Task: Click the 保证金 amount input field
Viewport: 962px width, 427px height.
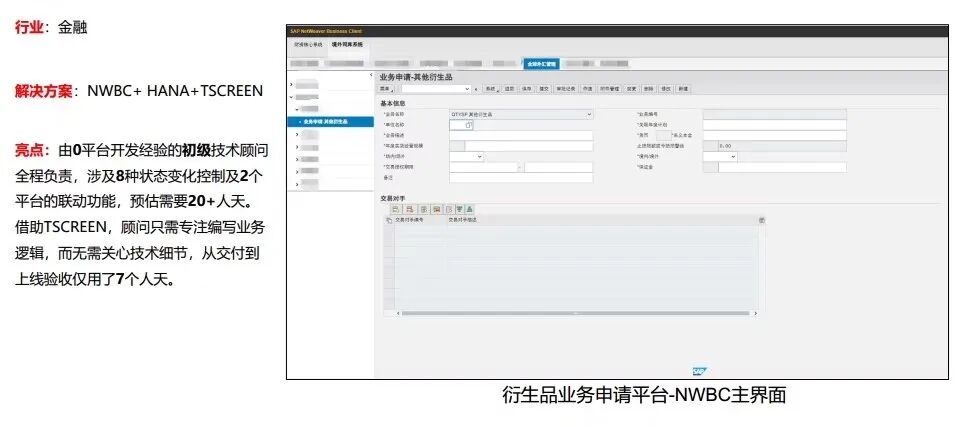Action: click(782, 167)
